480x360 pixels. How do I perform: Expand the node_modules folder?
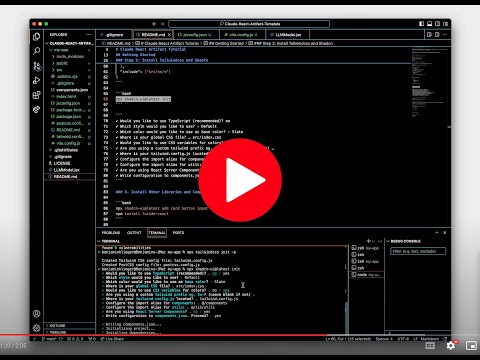point(70,57)
